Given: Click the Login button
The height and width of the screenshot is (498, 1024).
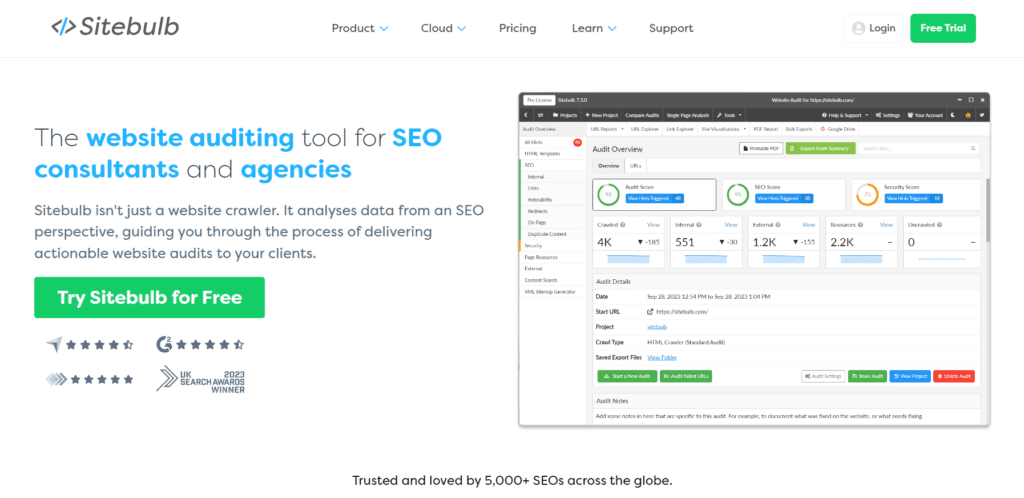Looking at the screenshot, I should pyautogui.click(x=873, y=28).
